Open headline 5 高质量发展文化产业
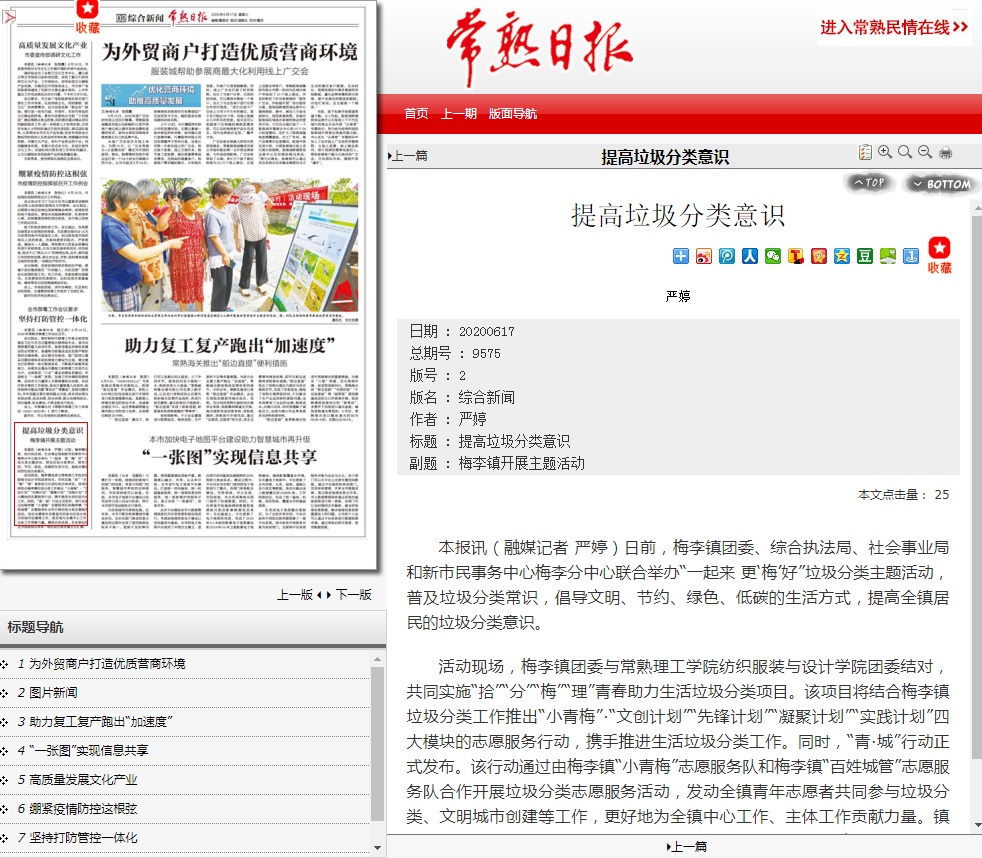 (83, 780)
